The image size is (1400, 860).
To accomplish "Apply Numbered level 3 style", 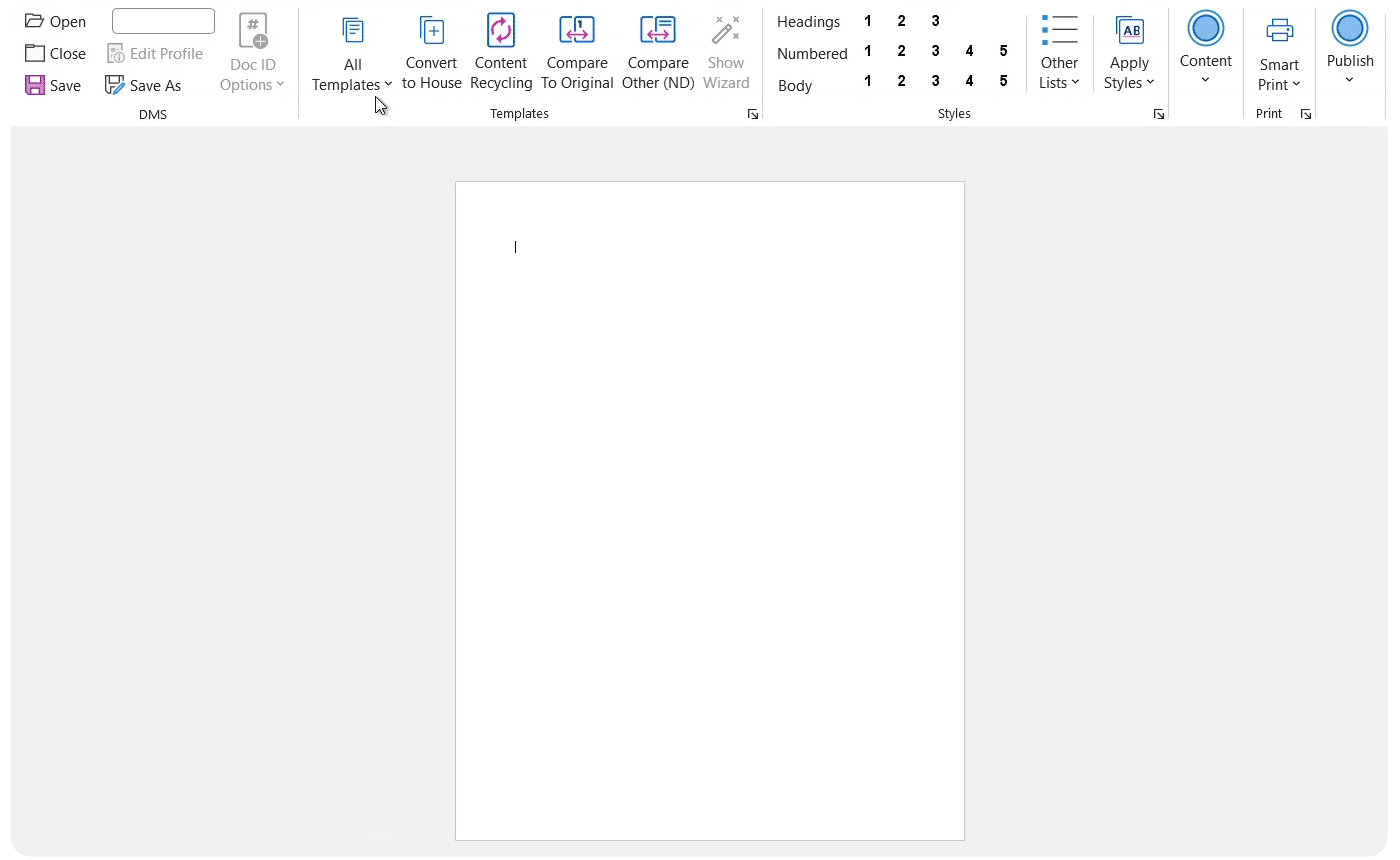I will coord(936,51).
